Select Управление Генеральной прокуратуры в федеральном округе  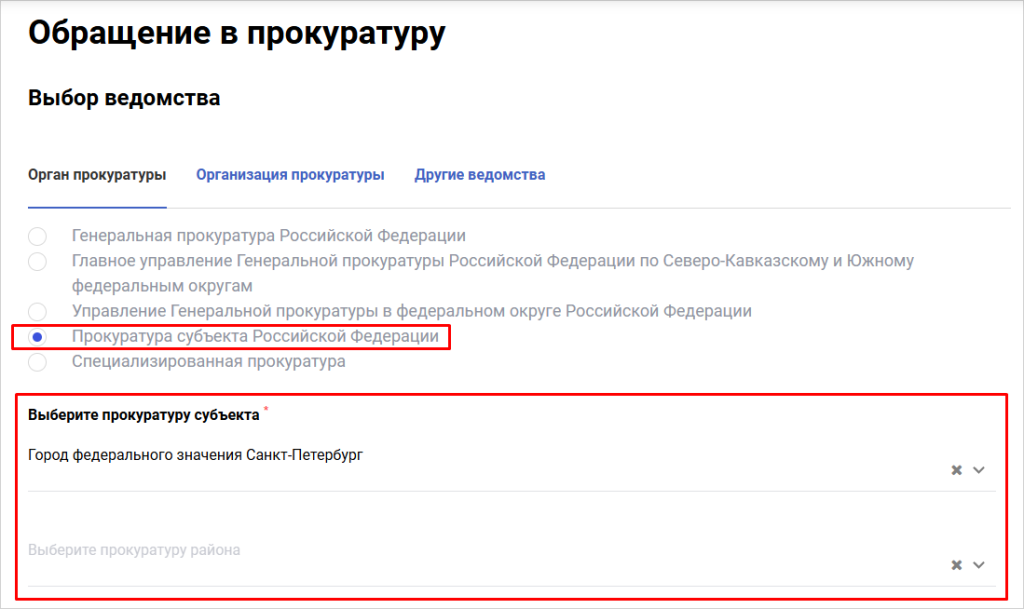tap(37, 312)
